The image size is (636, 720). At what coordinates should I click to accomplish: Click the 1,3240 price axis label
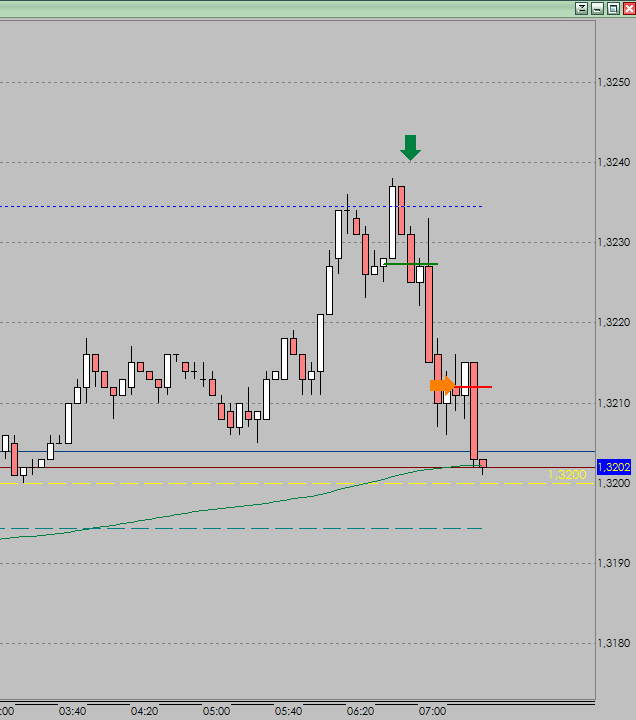tap(614, 162)
